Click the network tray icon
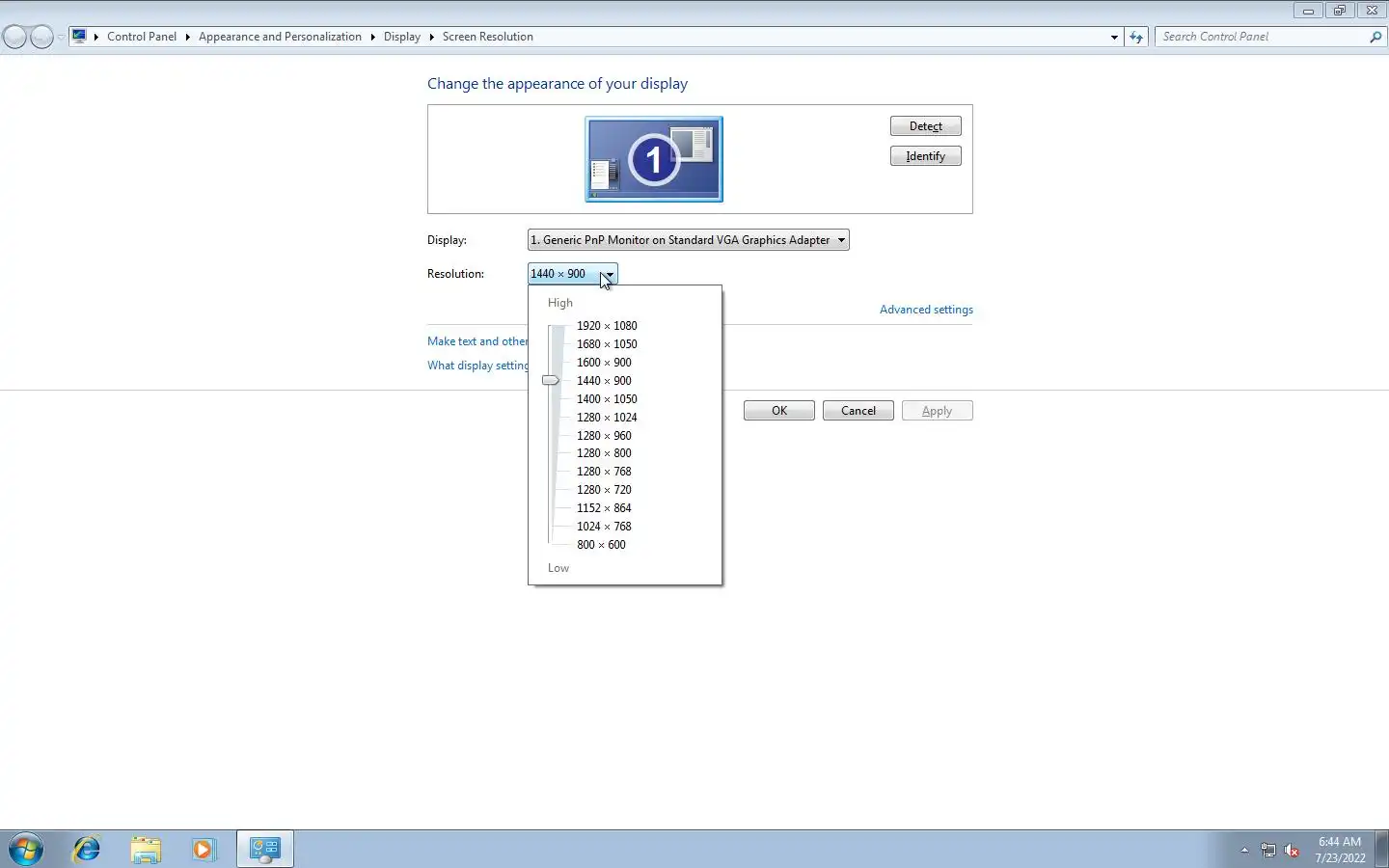 coord(1268,851)
